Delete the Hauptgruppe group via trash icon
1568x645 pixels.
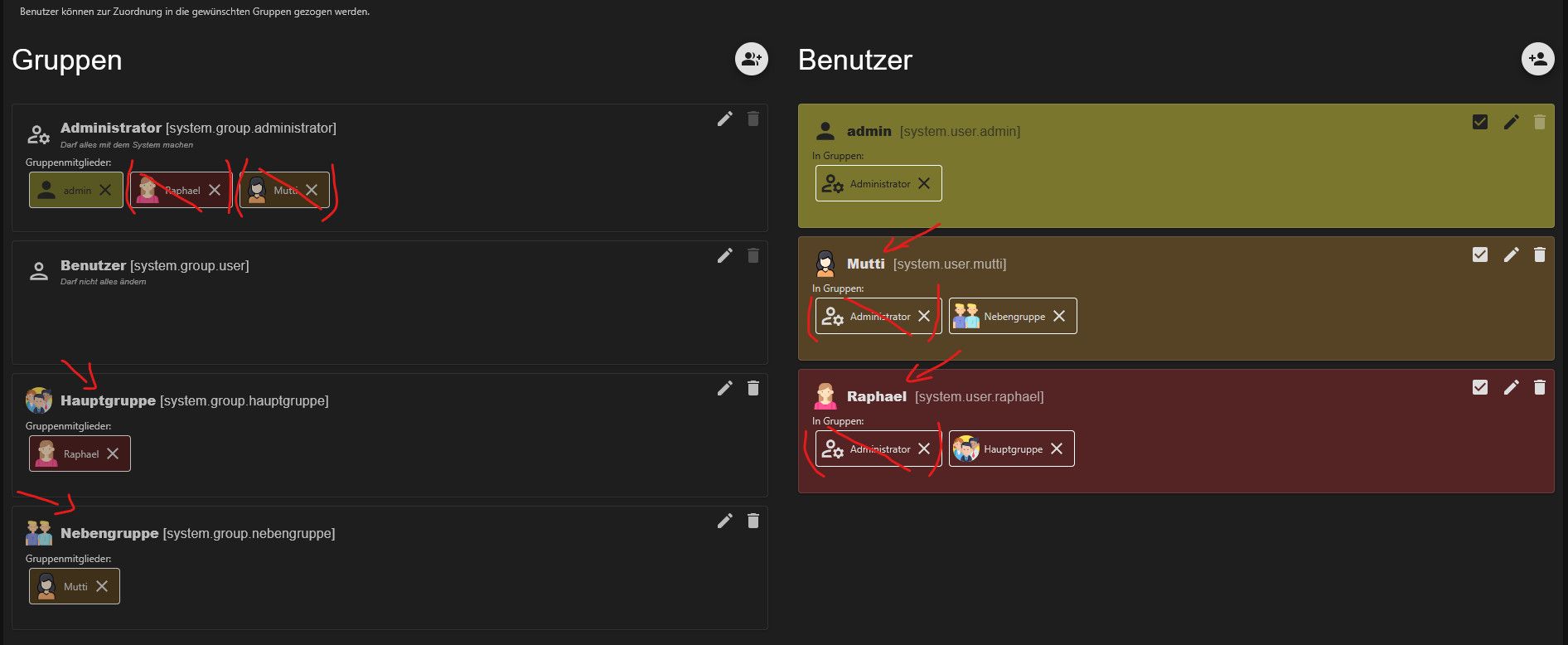(x=753, y=388)
